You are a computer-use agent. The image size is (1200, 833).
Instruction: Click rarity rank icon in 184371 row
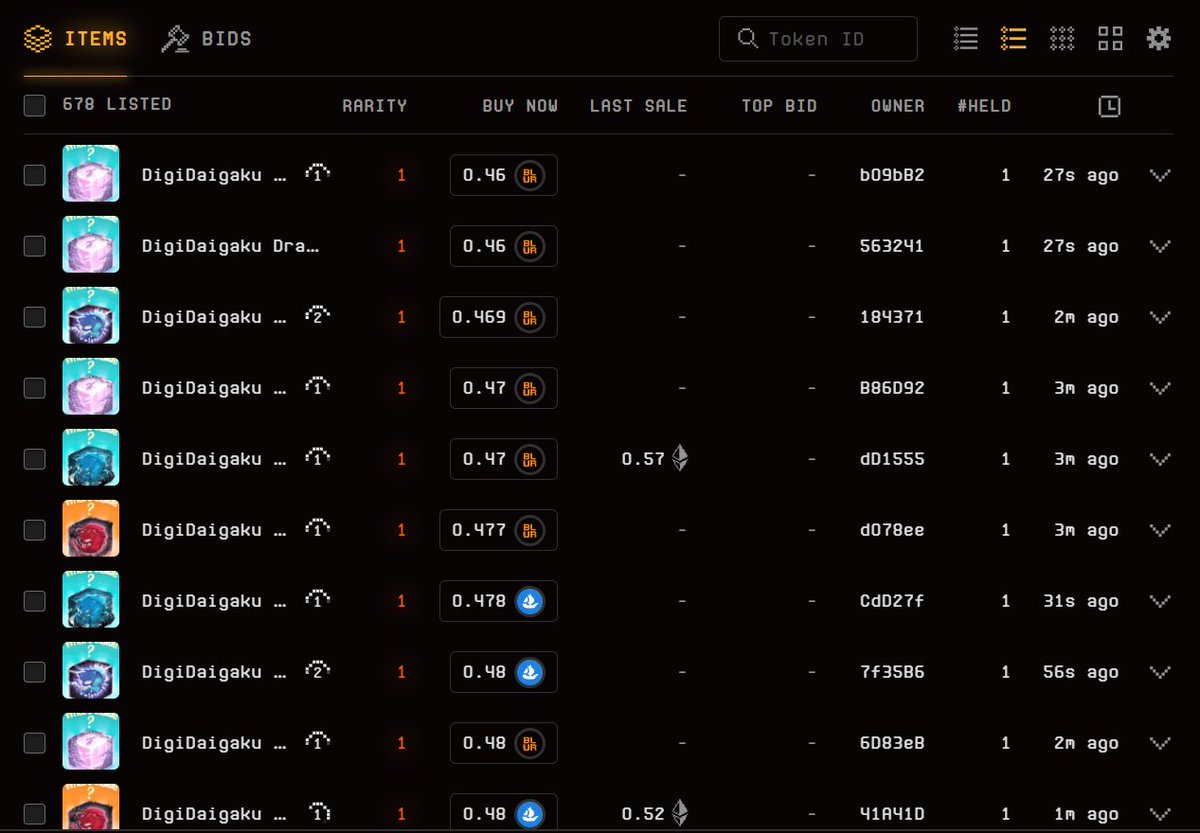tap(318, 316)
